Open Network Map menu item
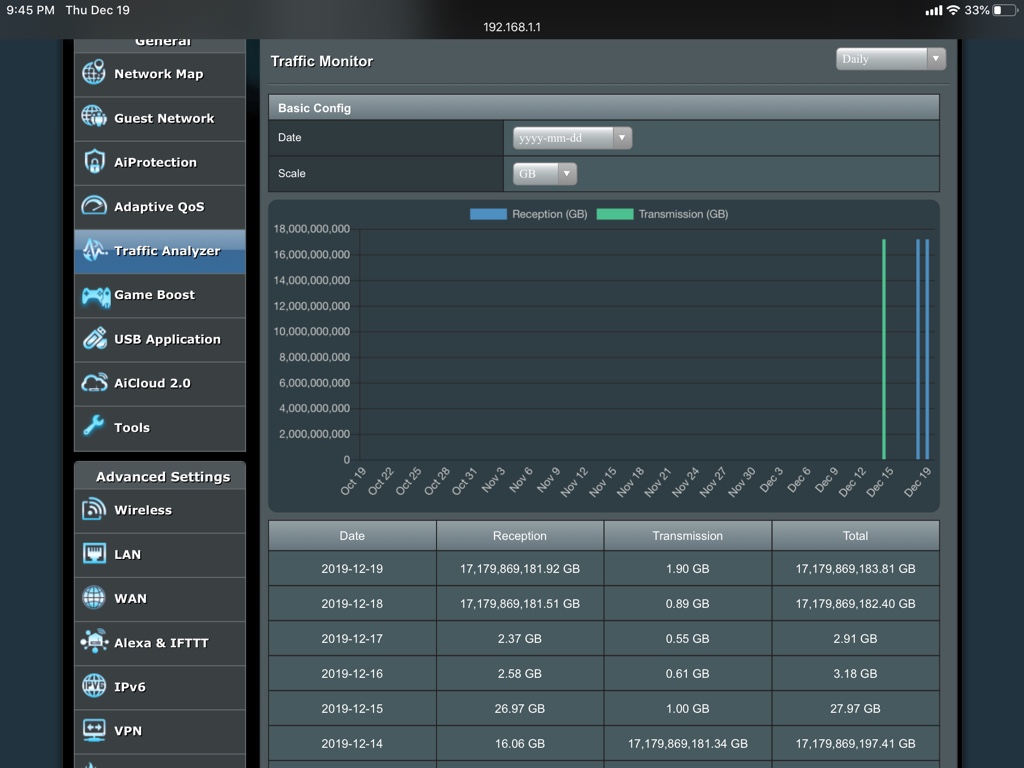 point(160,74)
